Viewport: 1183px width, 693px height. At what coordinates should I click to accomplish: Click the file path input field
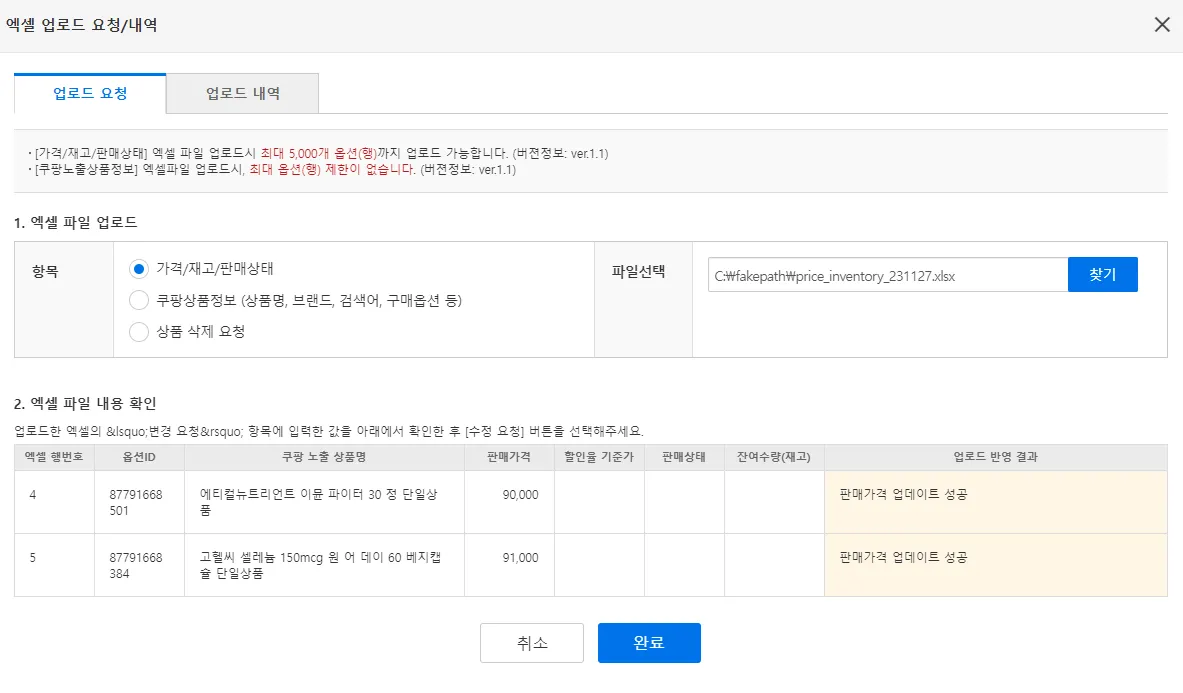point(887,275)
